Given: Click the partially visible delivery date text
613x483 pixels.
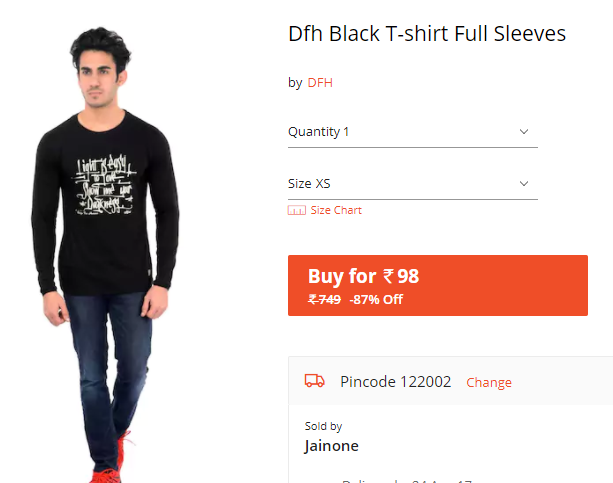Looking at the screenshot, I should coord(407,481).
